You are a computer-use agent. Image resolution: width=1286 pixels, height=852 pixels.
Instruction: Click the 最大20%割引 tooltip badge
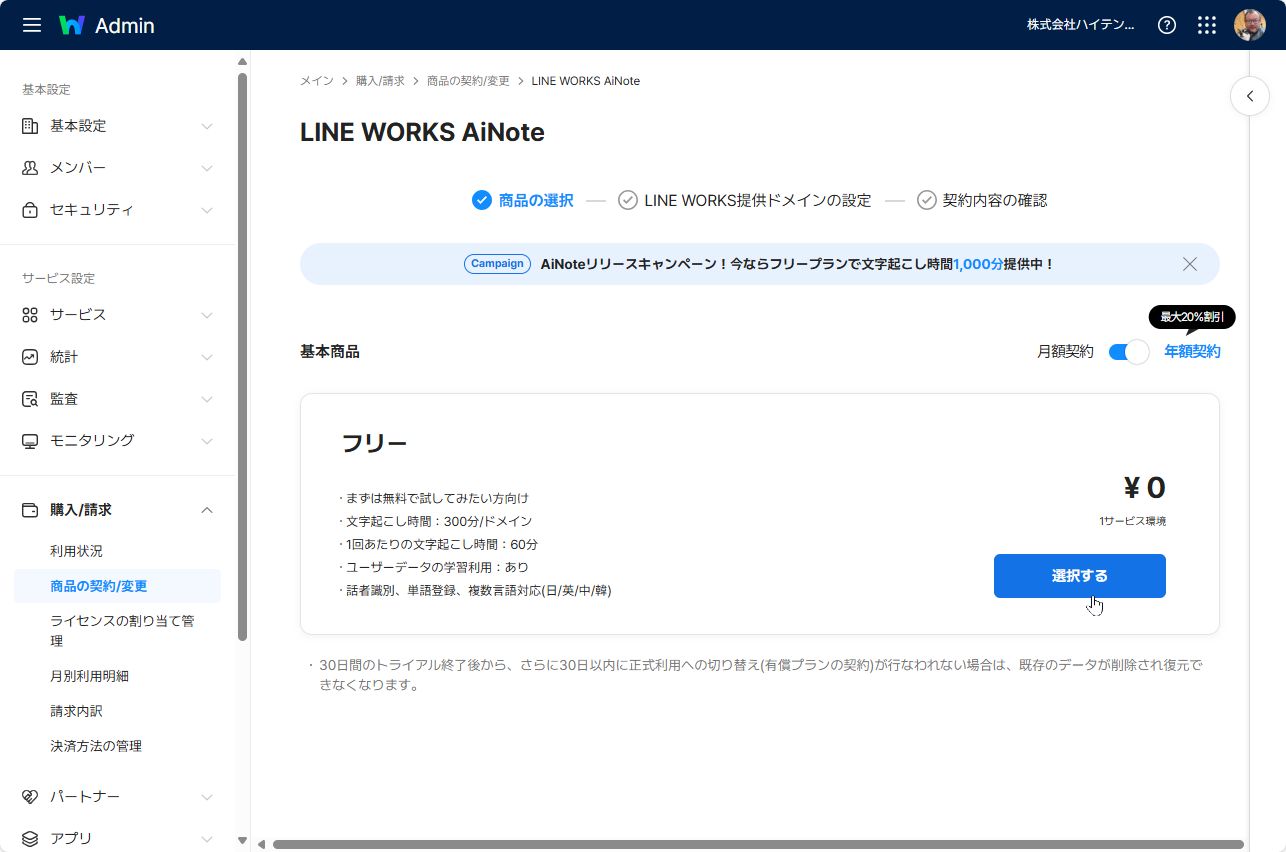[1192, 318]
